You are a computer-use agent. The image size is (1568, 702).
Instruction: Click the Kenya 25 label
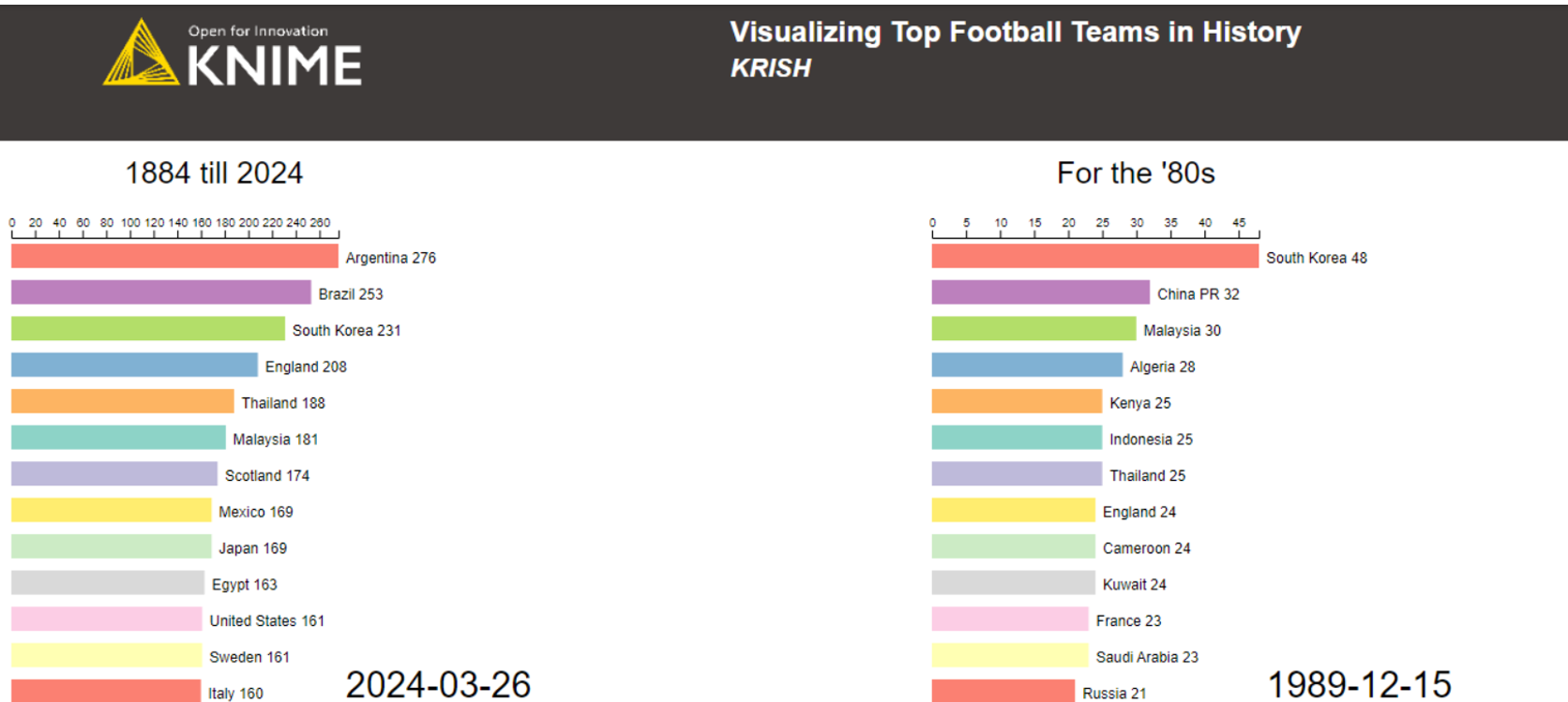pos(1140,403)
